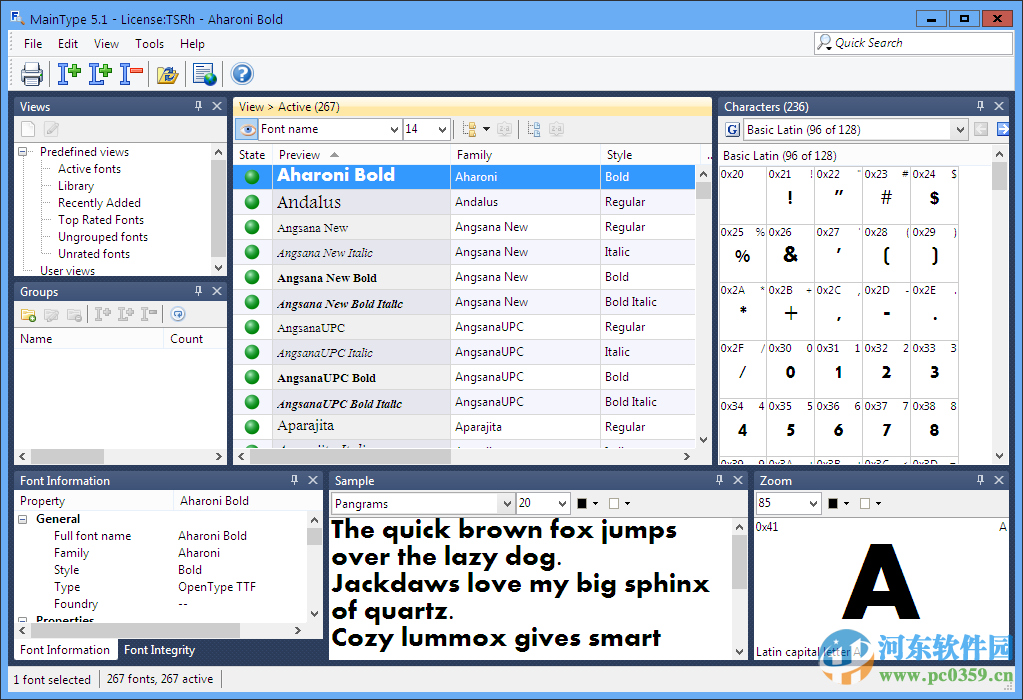The height and width of the screenshot is (700, 1023).
Task: Pin the Groups panel
Action: (198, 291)
